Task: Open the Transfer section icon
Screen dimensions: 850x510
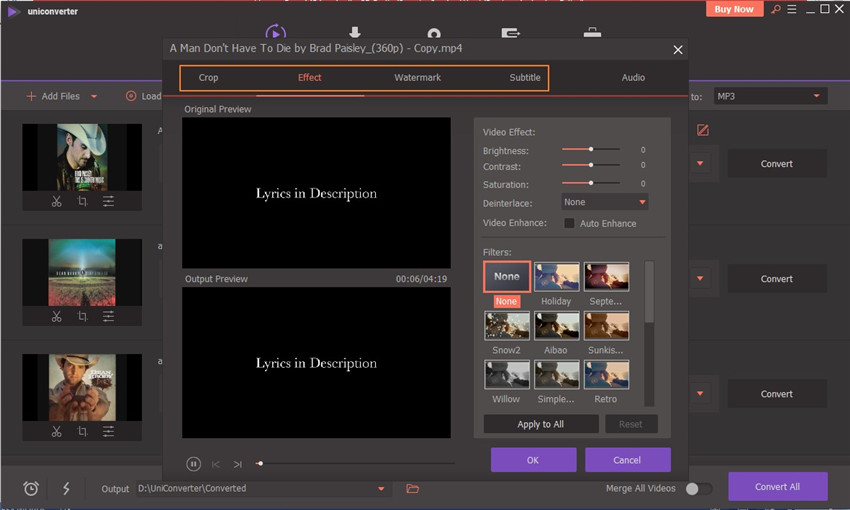Action: [510, 33]
